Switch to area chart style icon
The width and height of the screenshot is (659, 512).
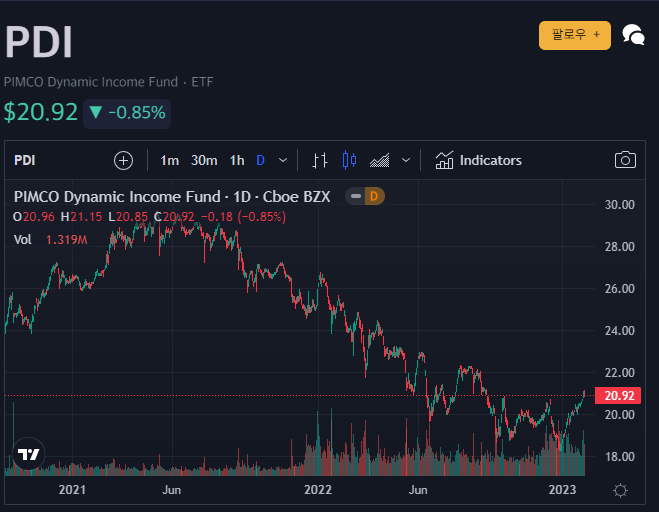[380, 160]
